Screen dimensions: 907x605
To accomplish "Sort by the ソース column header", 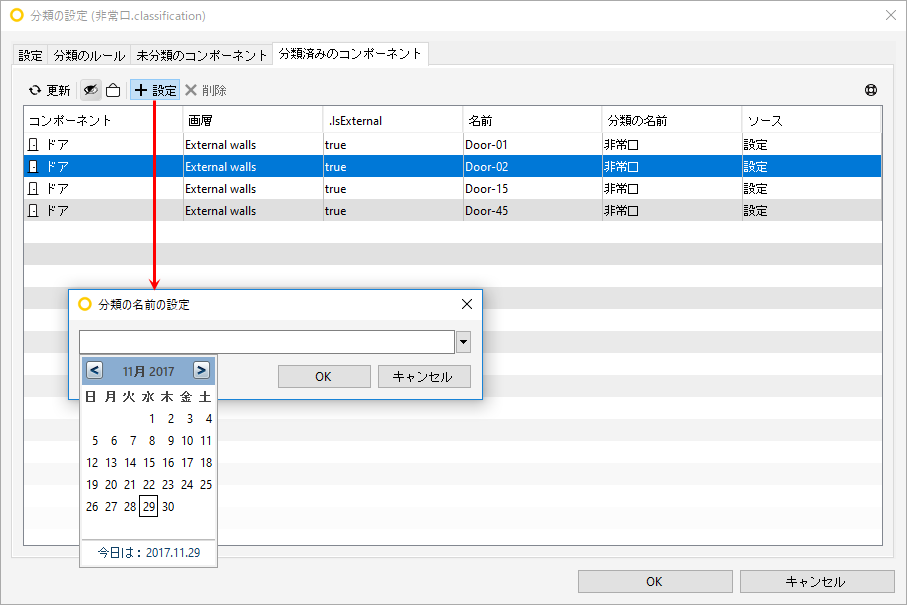I will 812,120.
